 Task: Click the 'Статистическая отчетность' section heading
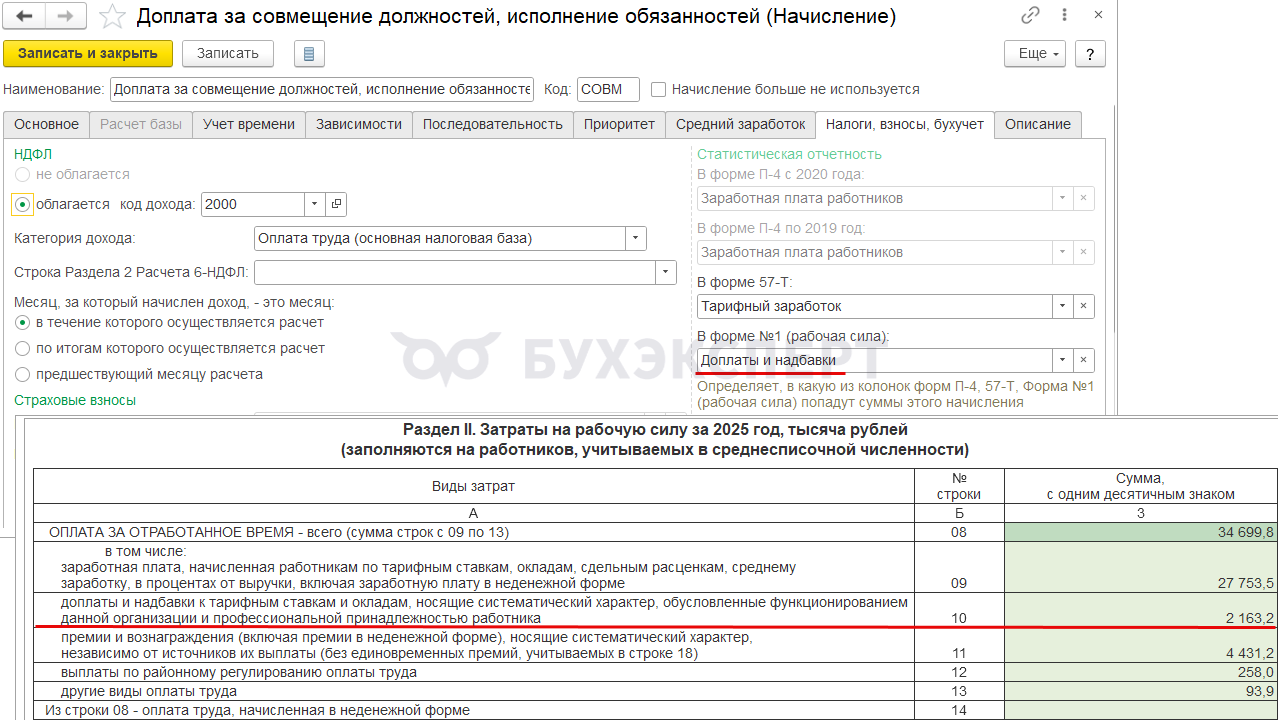click(x=789, y=154)
